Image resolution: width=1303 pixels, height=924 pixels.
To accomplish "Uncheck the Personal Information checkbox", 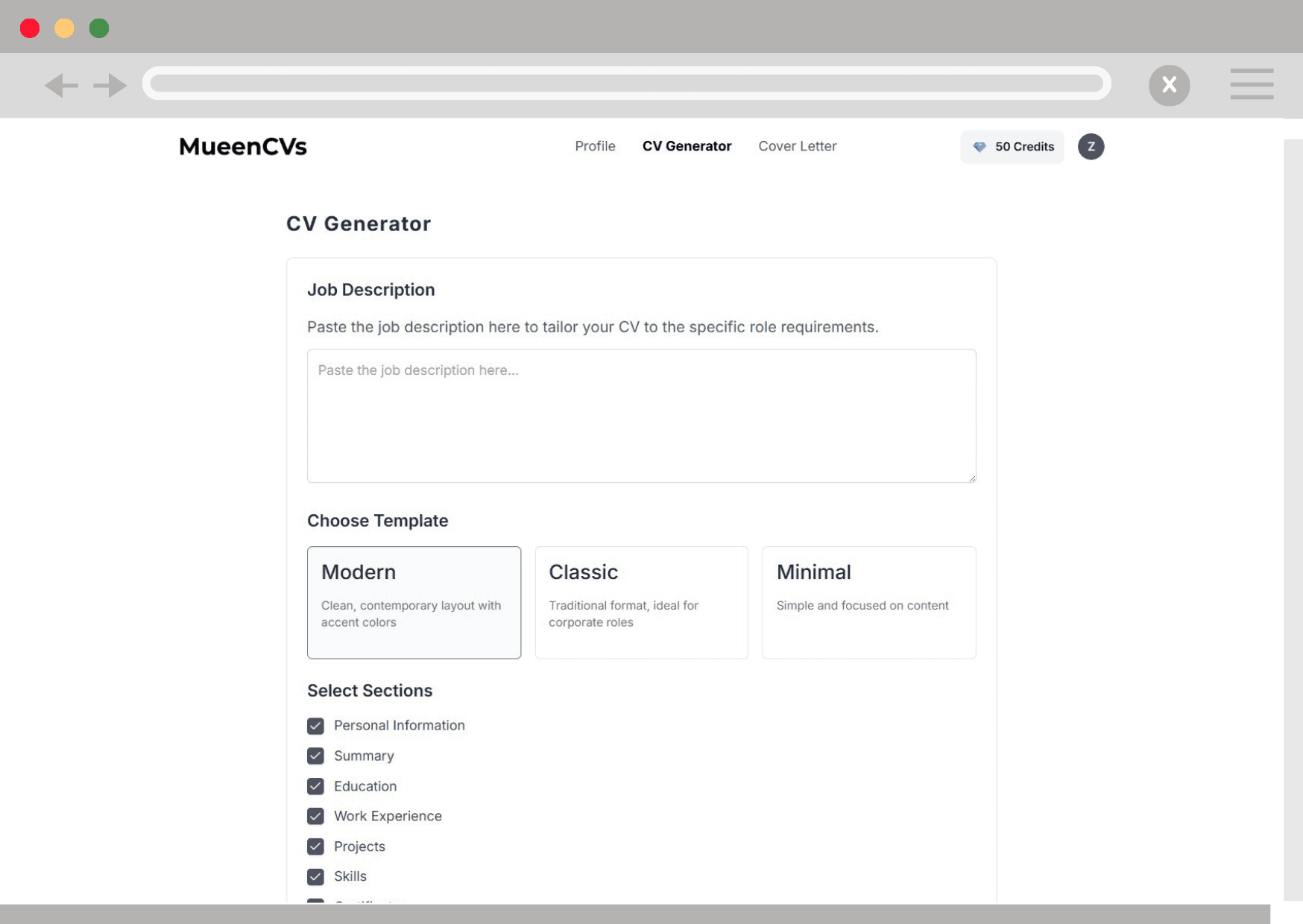I will pos(315,726).
